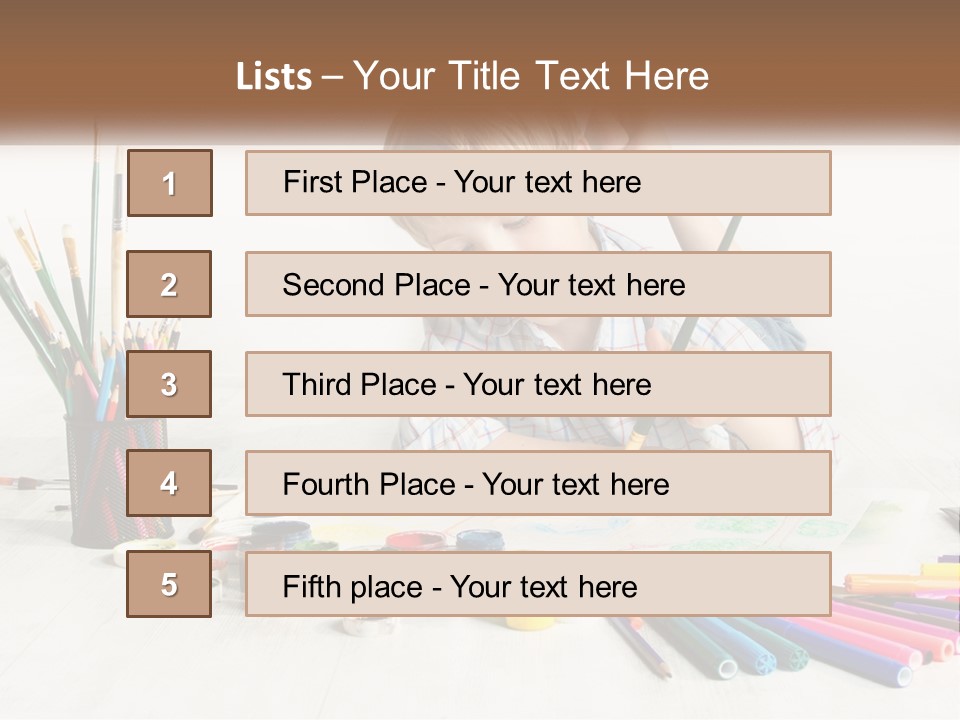
Task: Click the bold word "Lists" in the title
Action: point(273,77)
